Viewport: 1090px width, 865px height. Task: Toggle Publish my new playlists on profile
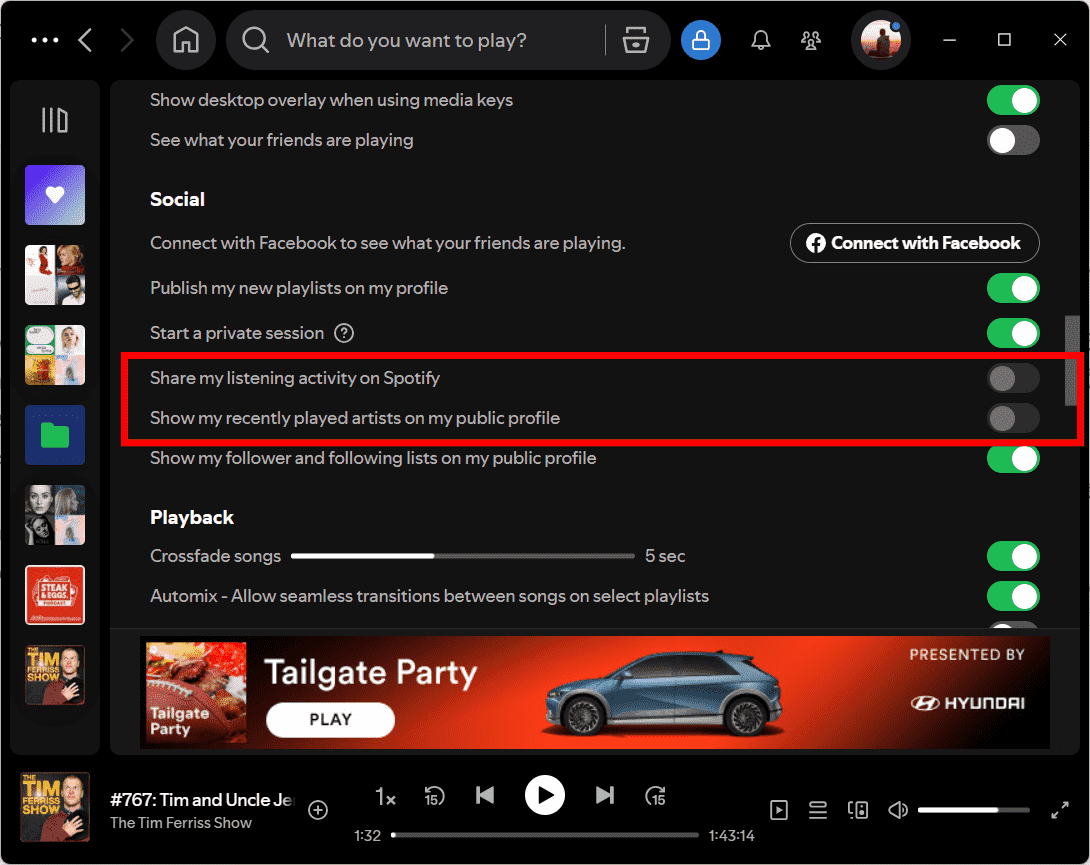click(1013, 289)
